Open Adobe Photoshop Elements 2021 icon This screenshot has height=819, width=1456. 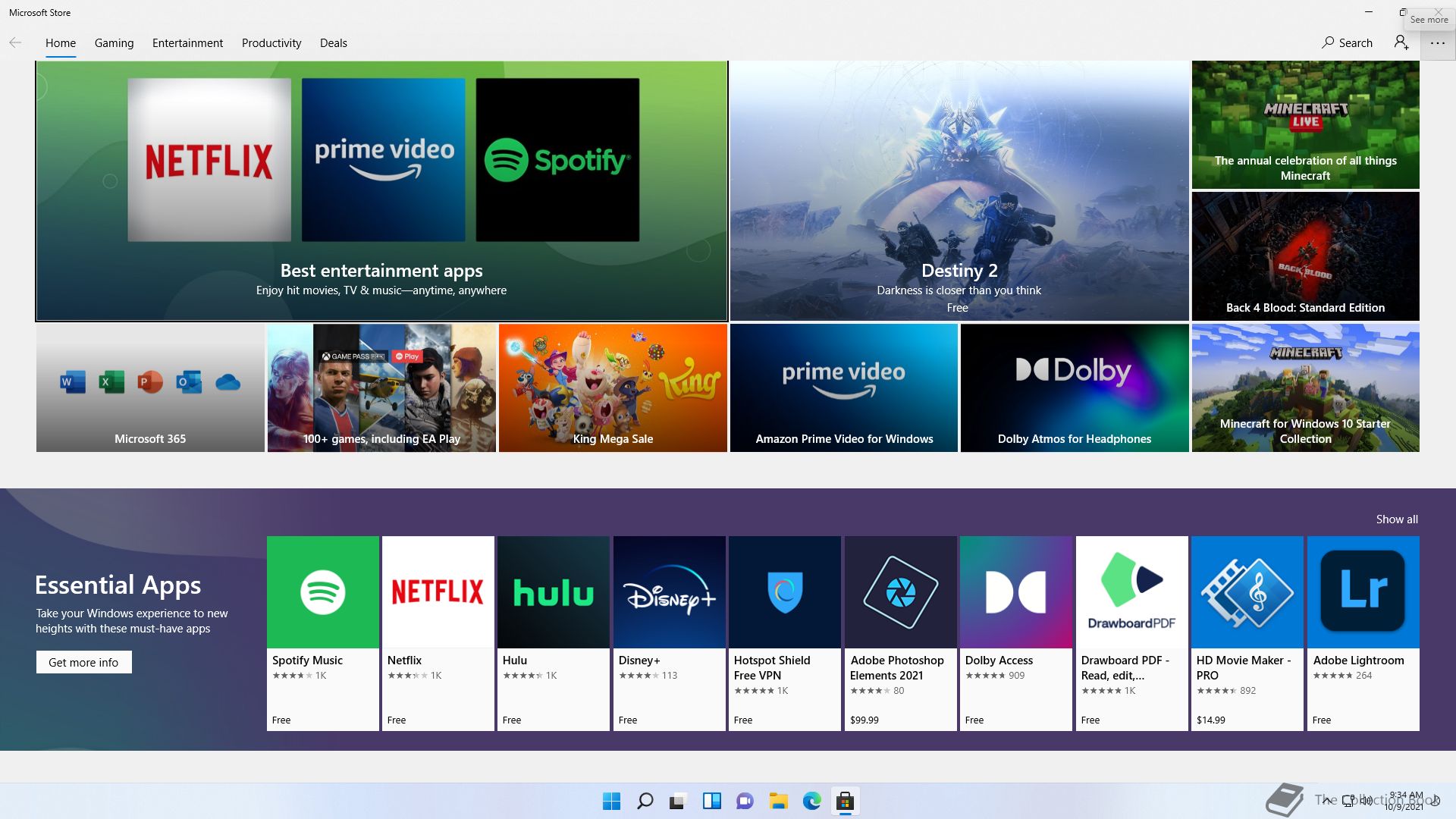coord(901,592)
